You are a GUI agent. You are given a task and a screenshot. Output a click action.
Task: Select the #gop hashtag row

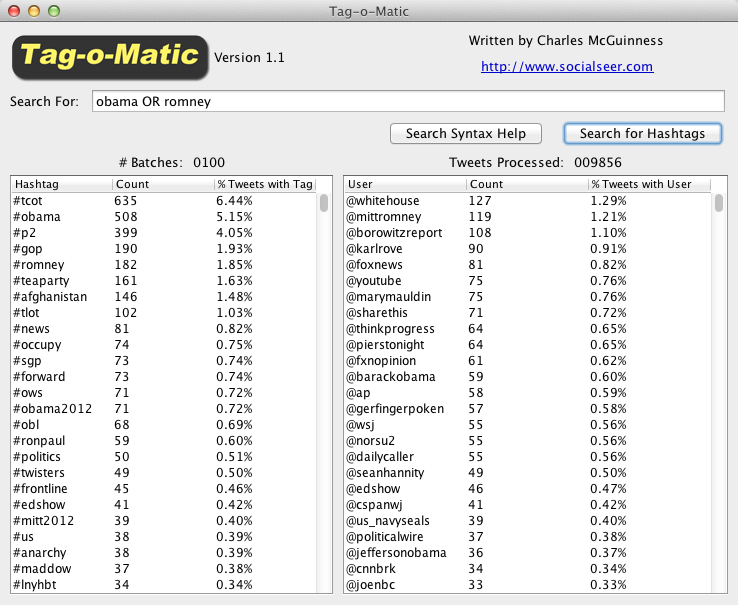(x=164, y=249)
